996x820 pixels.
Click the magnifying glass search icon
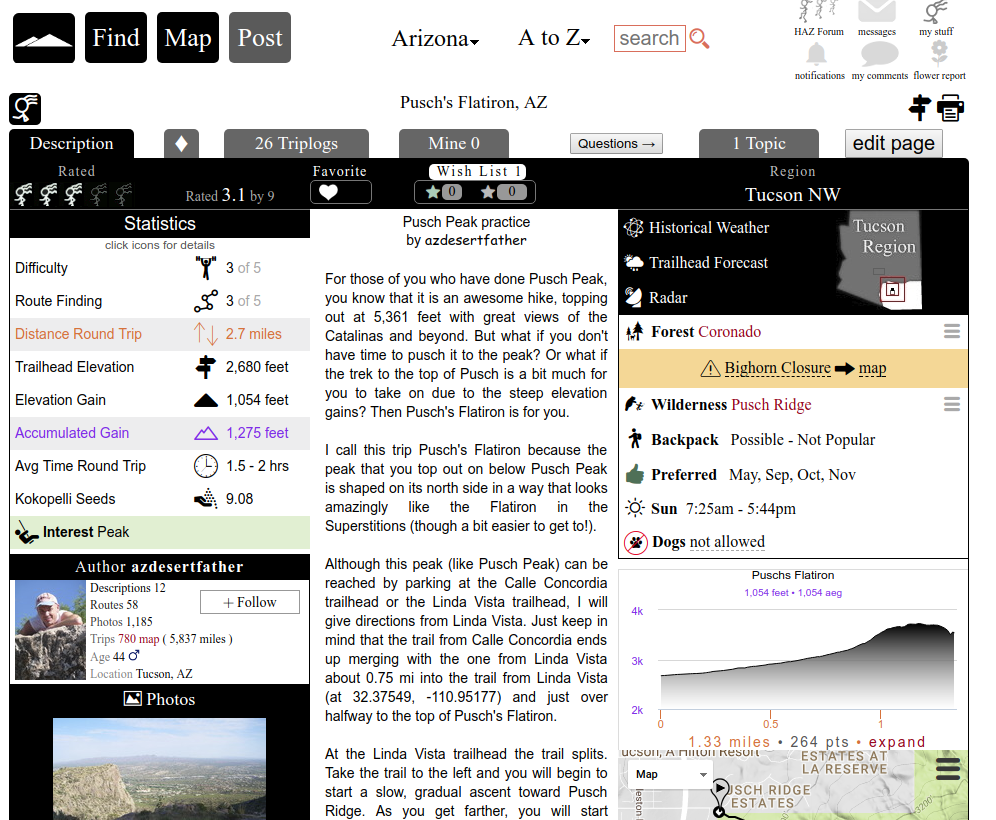tap(700, 39)
